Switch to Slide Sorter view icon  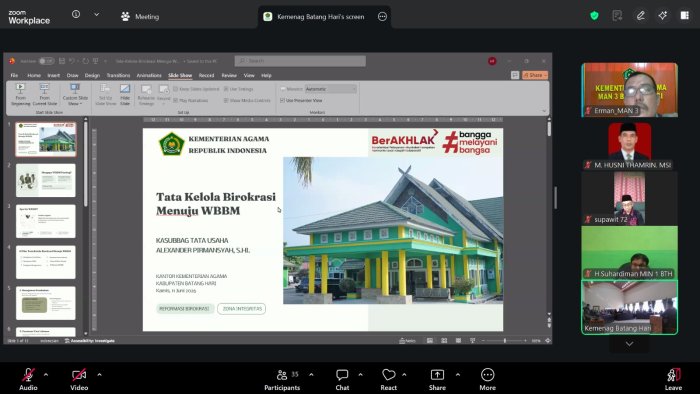pos(444,340)
